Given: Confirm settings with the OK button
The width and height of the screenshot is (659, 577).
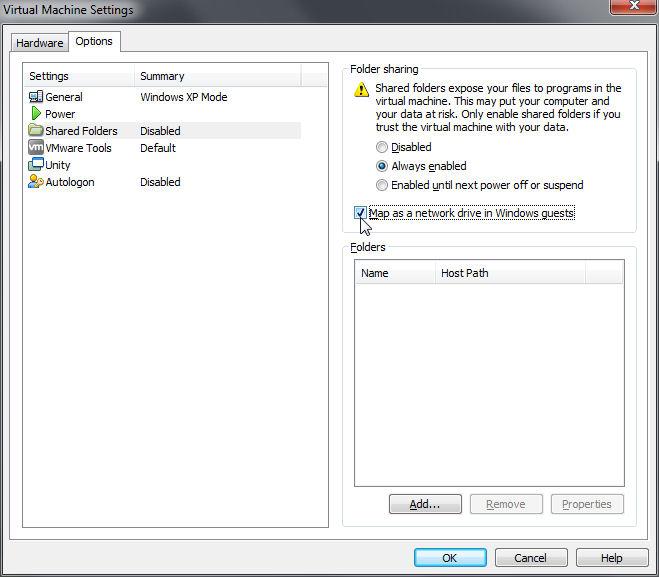Looking at the screenshot, I should (450, 558).
